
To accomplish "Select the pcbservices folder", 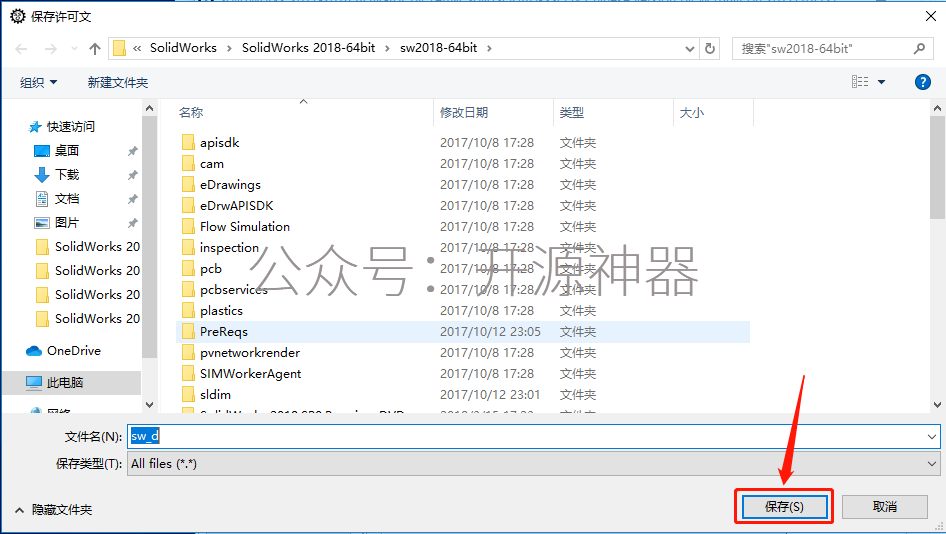I will click(x=233, y=290).
